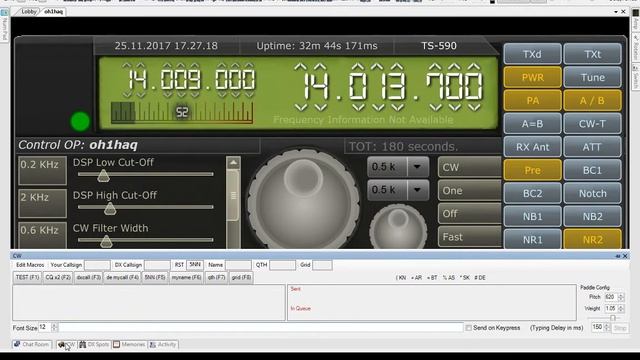This screenshot has width=640, height=360.
Task: Open the Activity tab
Action: (x=163, y=344)
